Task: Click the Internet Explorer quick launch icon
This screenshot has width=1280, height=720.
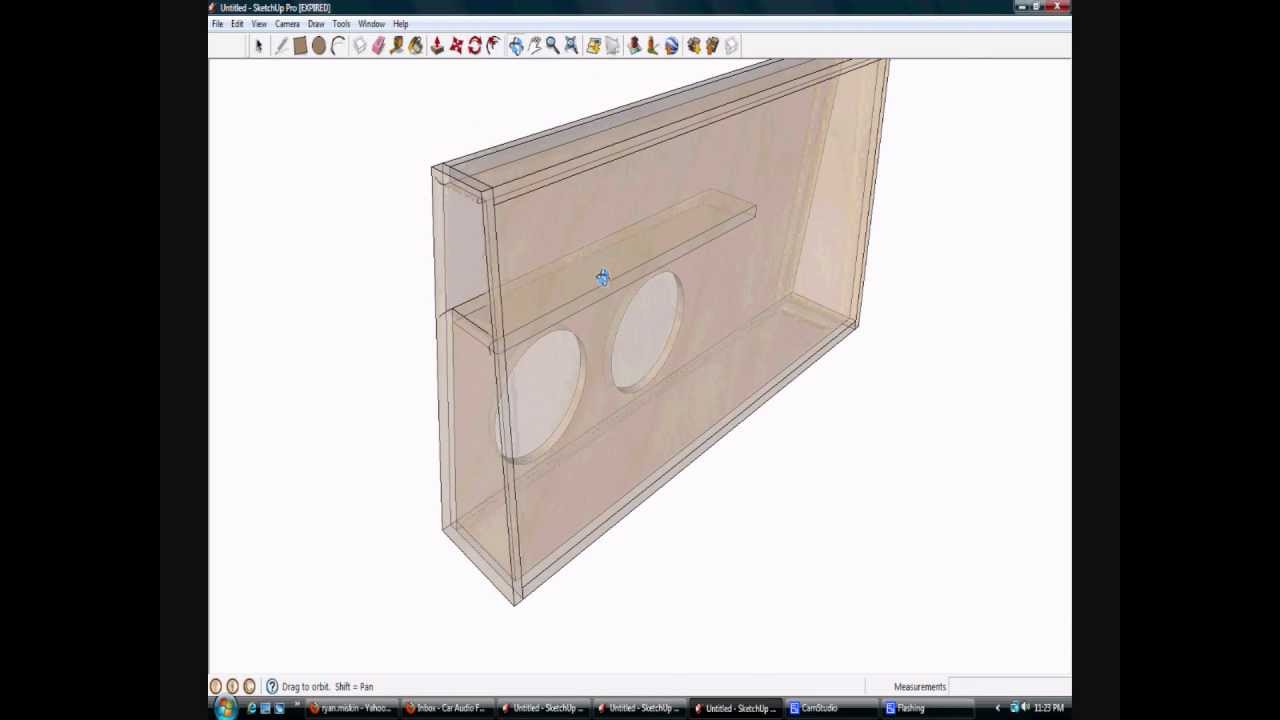Action: coord(251,708)
